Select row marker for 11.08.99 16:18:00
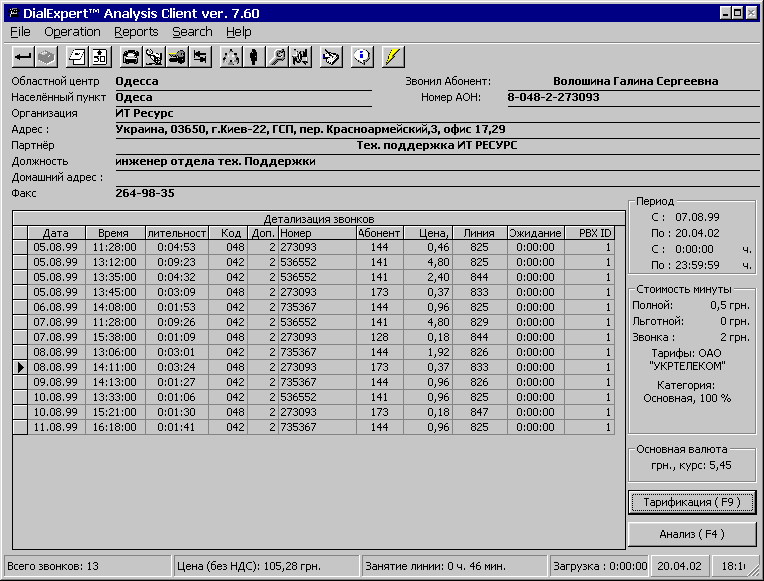Image resolution: width=764 pixels, height=581 pixels. point(20,427)
